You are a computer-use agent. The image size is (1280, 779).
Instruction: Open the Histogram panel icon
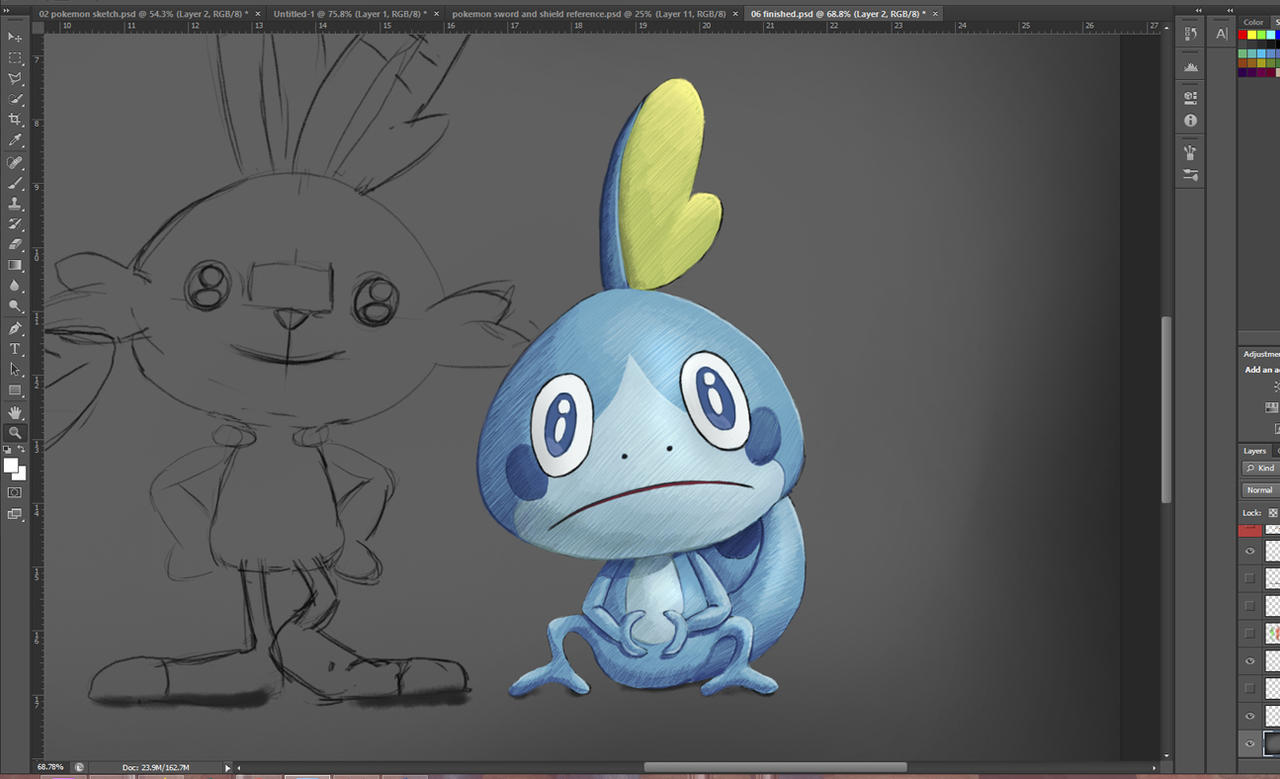click(1190, 67)
